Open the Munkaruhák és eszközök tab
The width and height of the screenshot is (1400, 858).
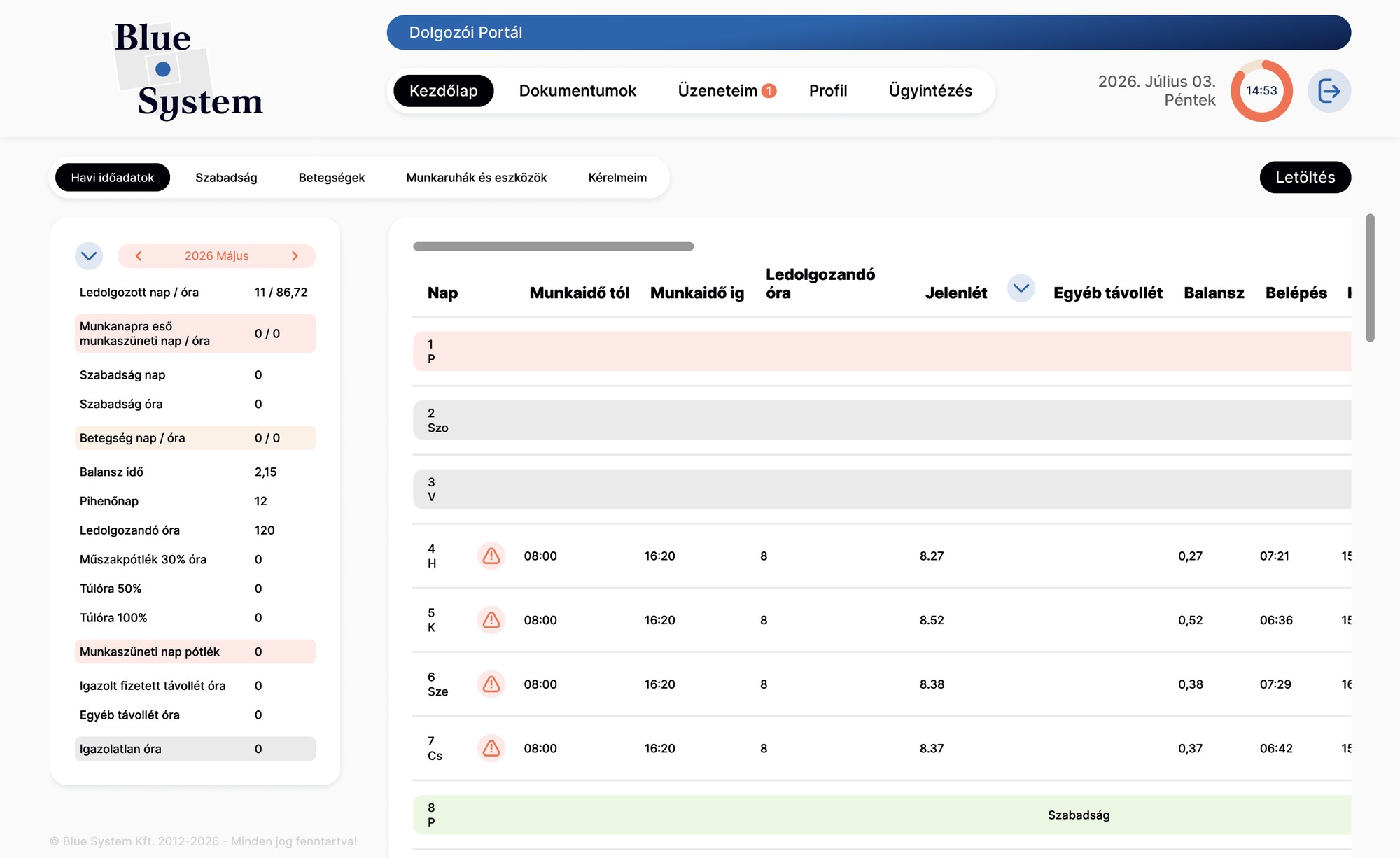[477, 178]
